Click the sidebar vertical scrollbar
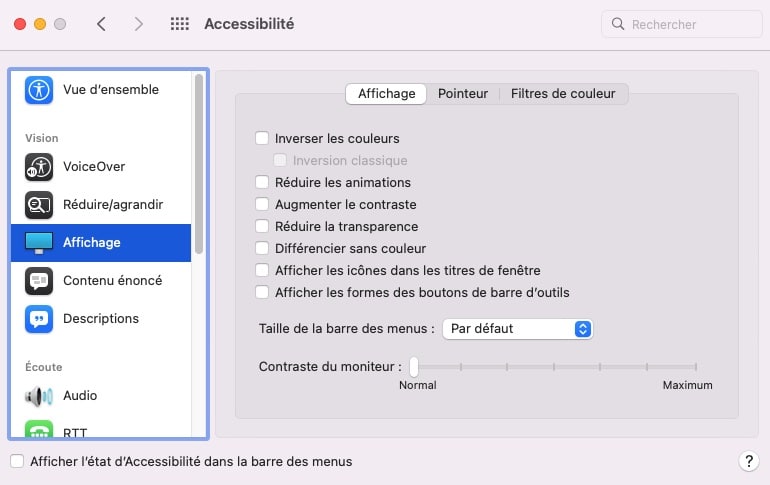Screen dimensions: 770x485 [x=199, y=164]
